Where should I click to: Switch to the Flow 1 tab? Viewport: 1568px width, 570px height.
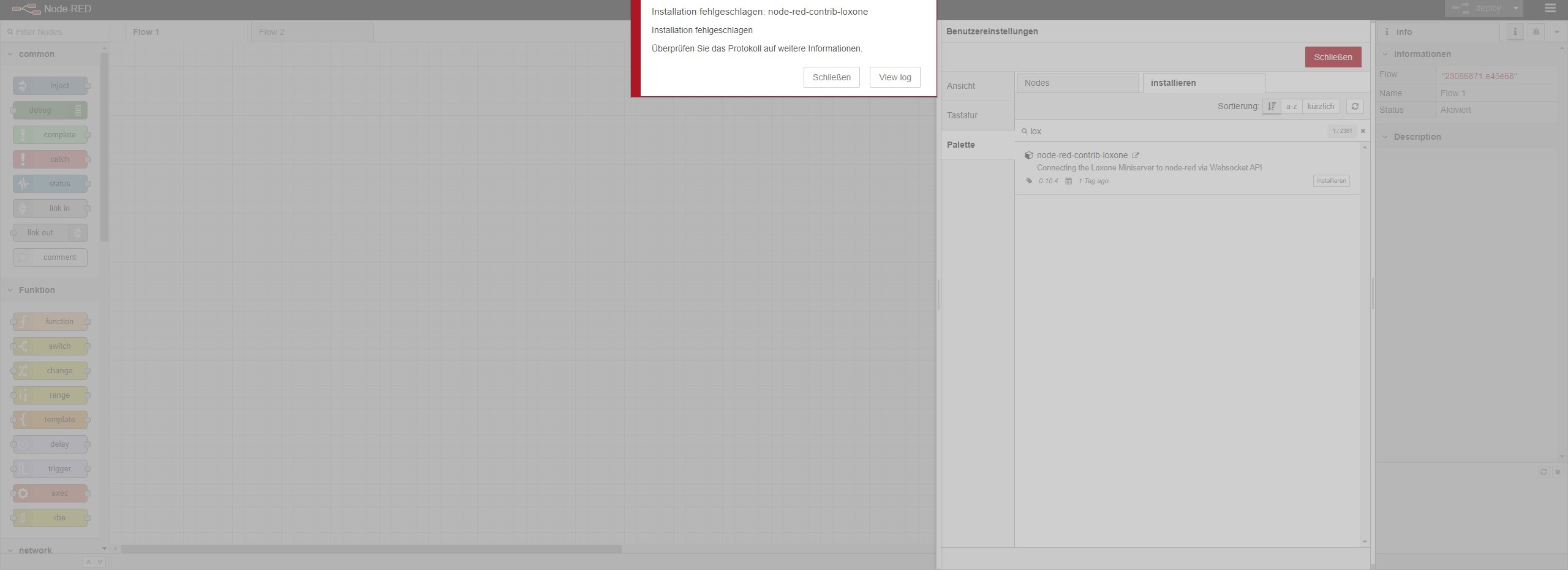click(186, 32)
